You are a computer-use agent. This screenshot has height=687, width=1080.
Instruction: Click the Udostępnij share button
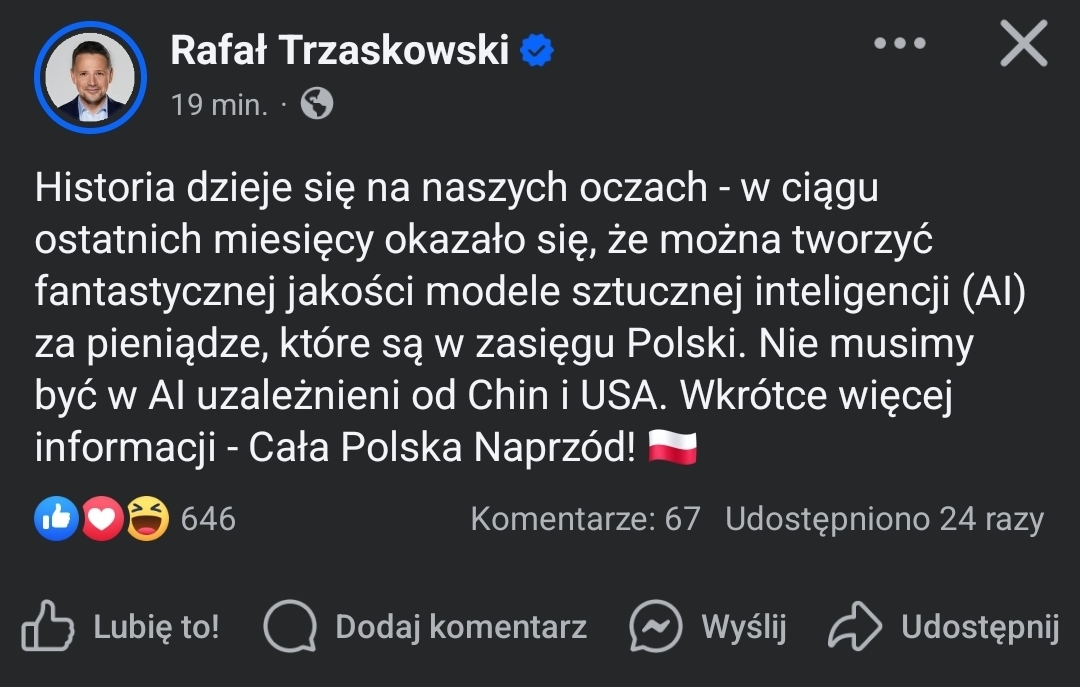click(979, 627)
